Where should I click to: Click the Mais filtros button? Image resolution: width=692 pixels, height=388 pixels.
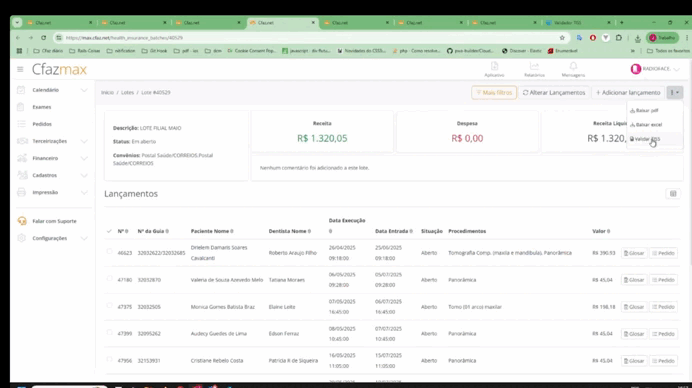coord(494,93)
